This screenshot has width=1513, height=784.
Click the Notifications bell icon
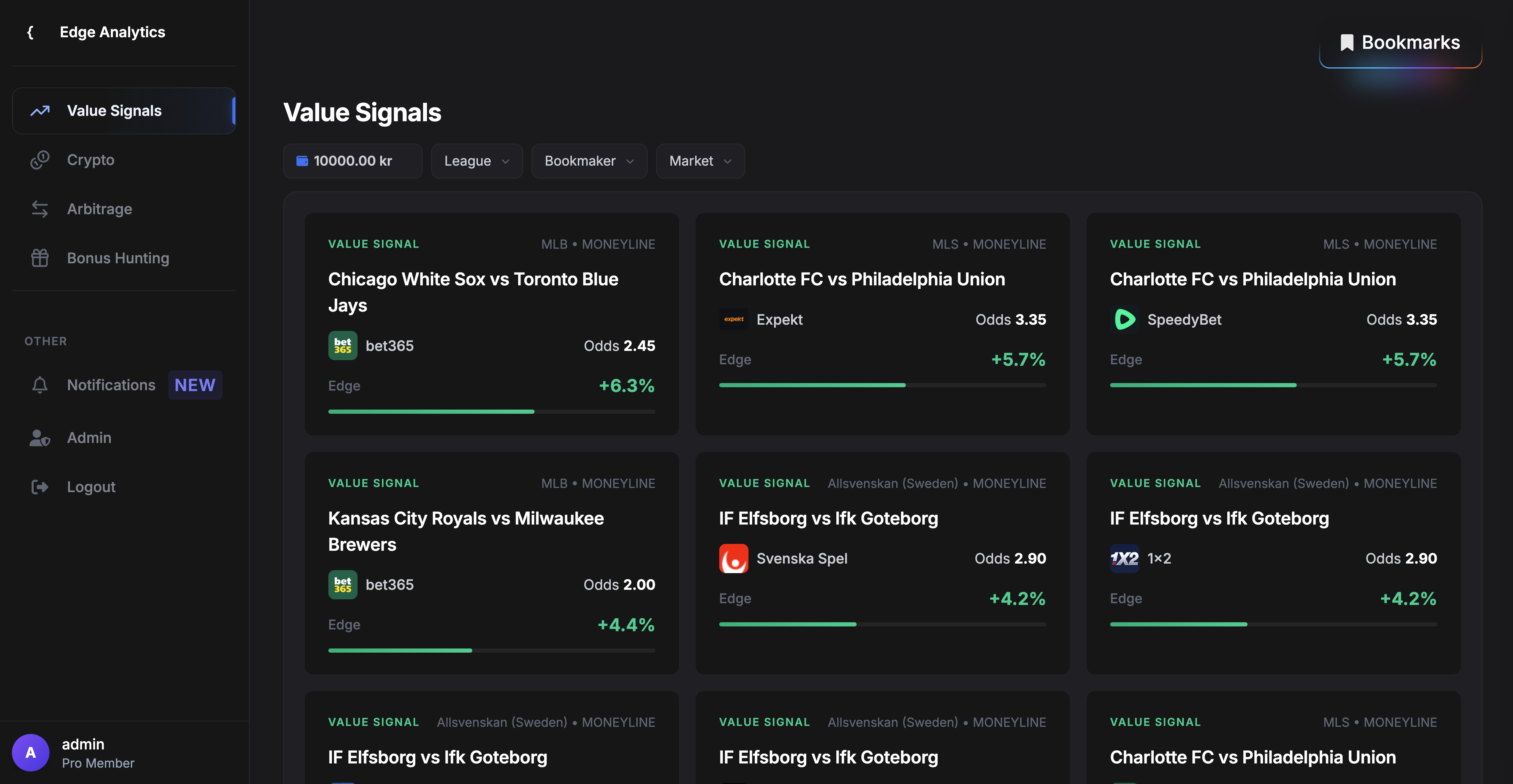pyautogui.click(x=39, y=385)
